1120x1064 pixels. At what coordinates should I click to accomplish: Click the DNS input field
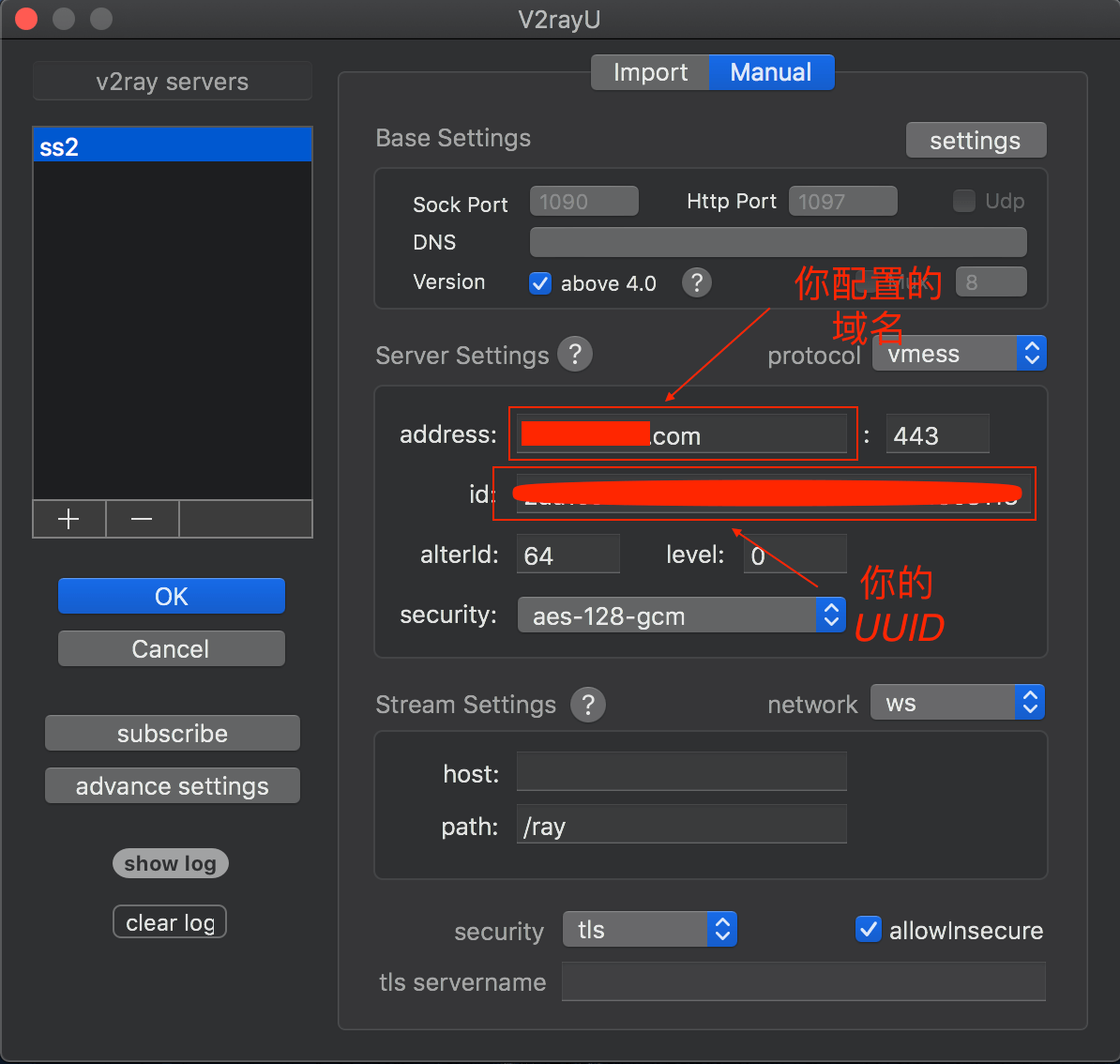tap(778, 242)
